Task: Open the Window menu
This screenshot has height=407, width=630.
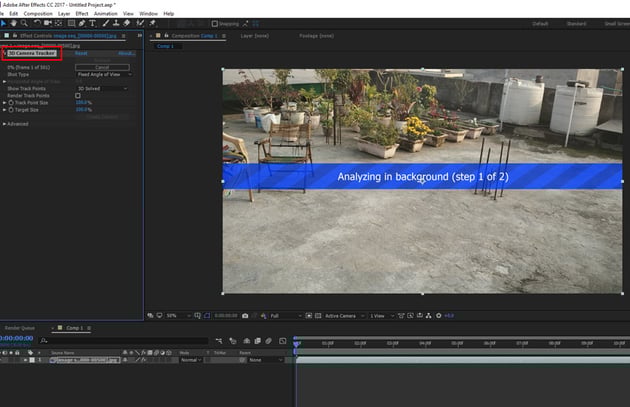Action: [x=148, y=14]
